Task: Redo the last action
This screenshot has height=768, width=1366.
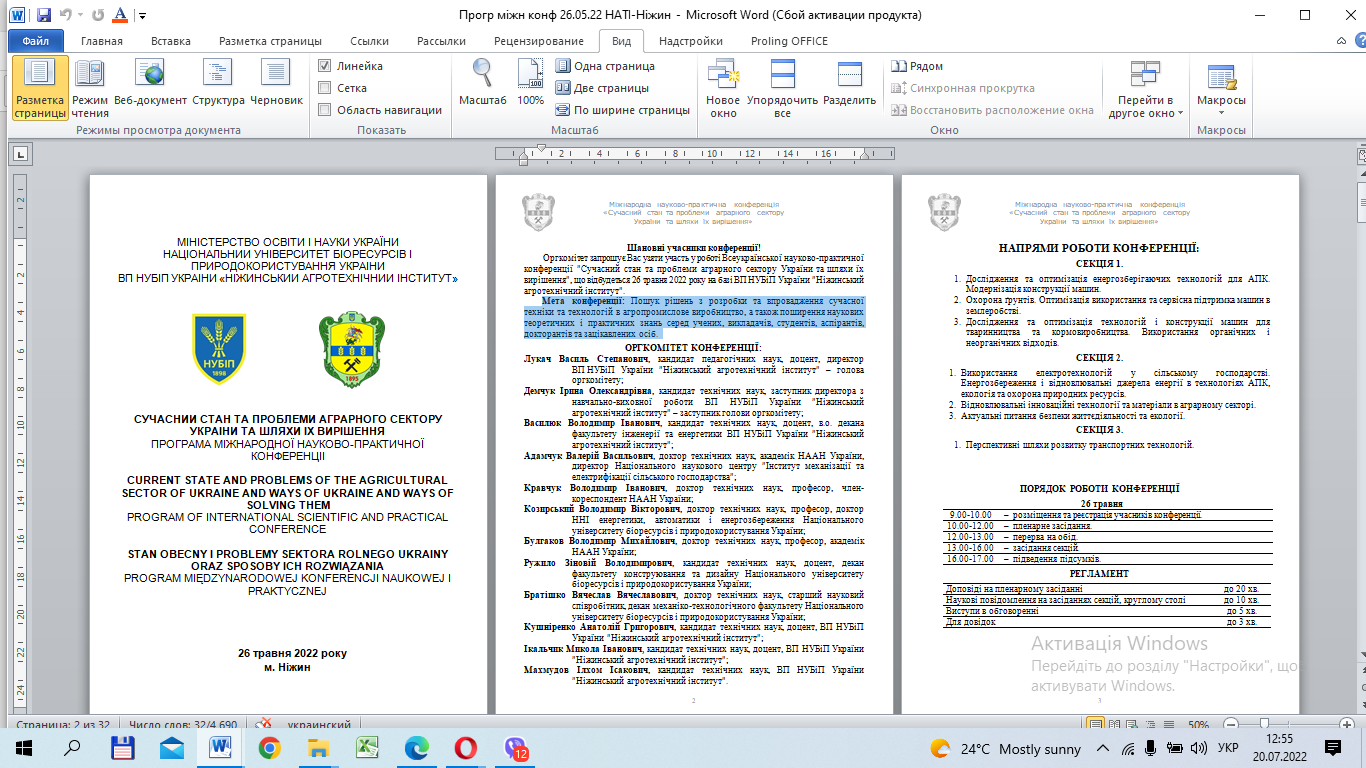Action: coord(97,16)
